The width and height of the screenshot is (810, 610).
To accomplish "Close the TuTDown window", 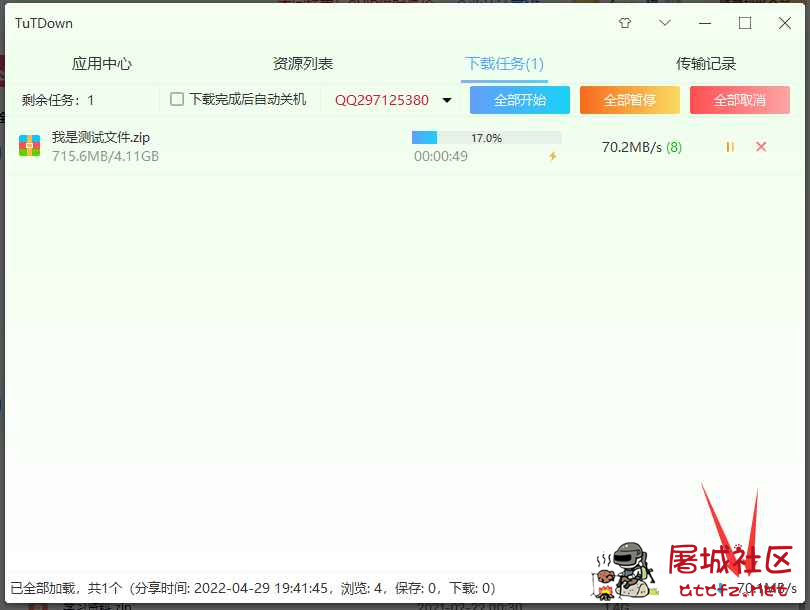I will (x=785, y=23).
